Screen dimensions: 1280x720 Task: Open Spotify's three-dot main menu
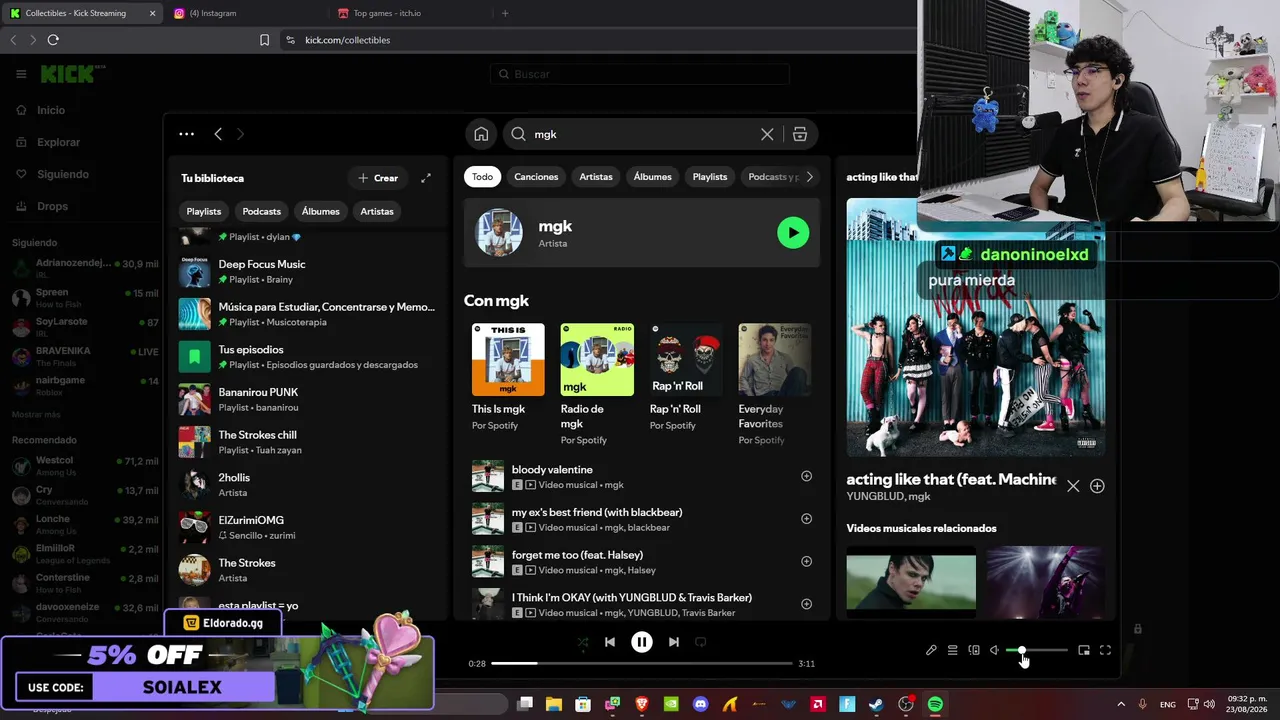pyautogui.click(x=187, y=134)
